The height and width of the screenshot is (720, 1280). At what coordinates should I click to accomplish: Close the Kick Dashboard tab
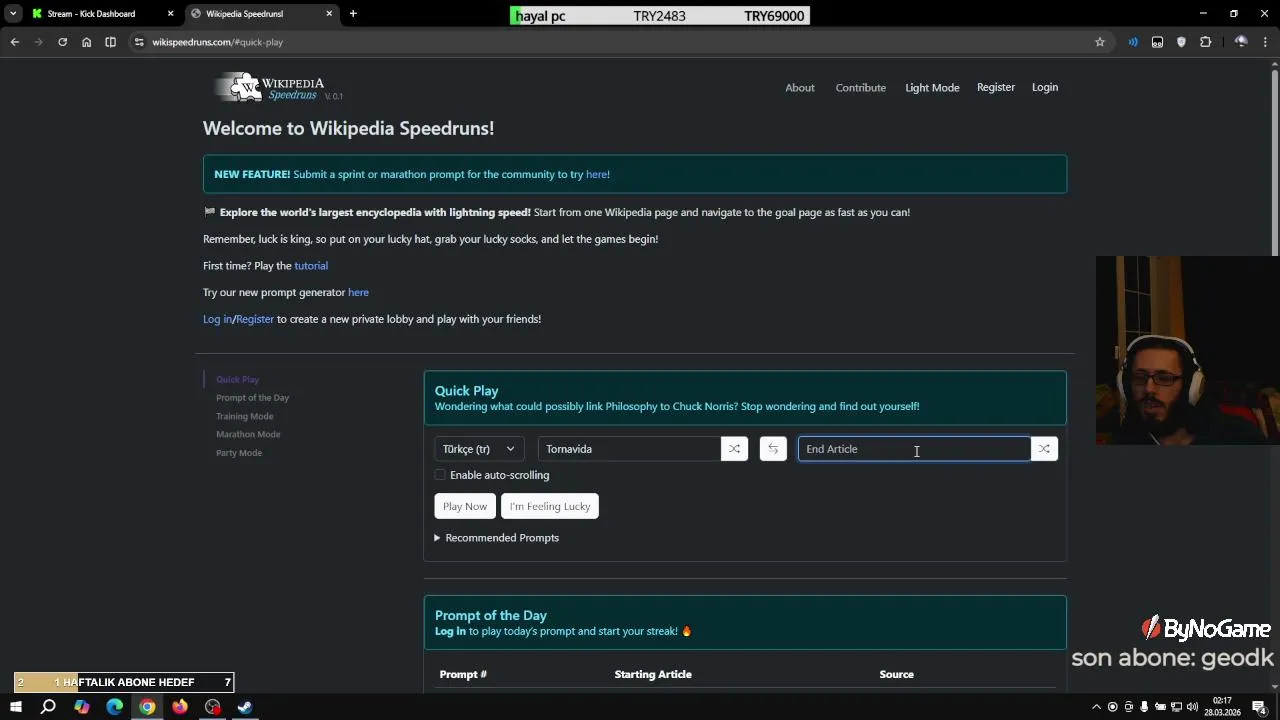pos(170,14)
